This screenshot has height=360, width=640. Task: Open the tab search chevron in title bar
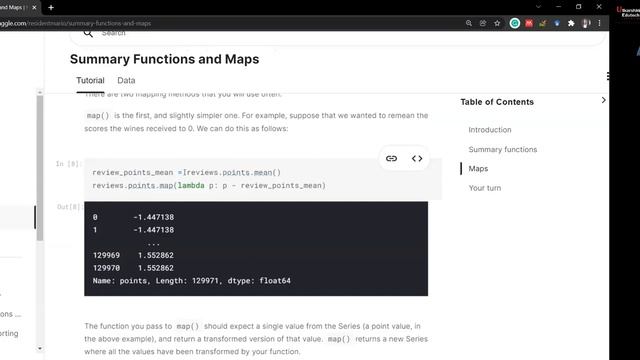click(538, 7)
